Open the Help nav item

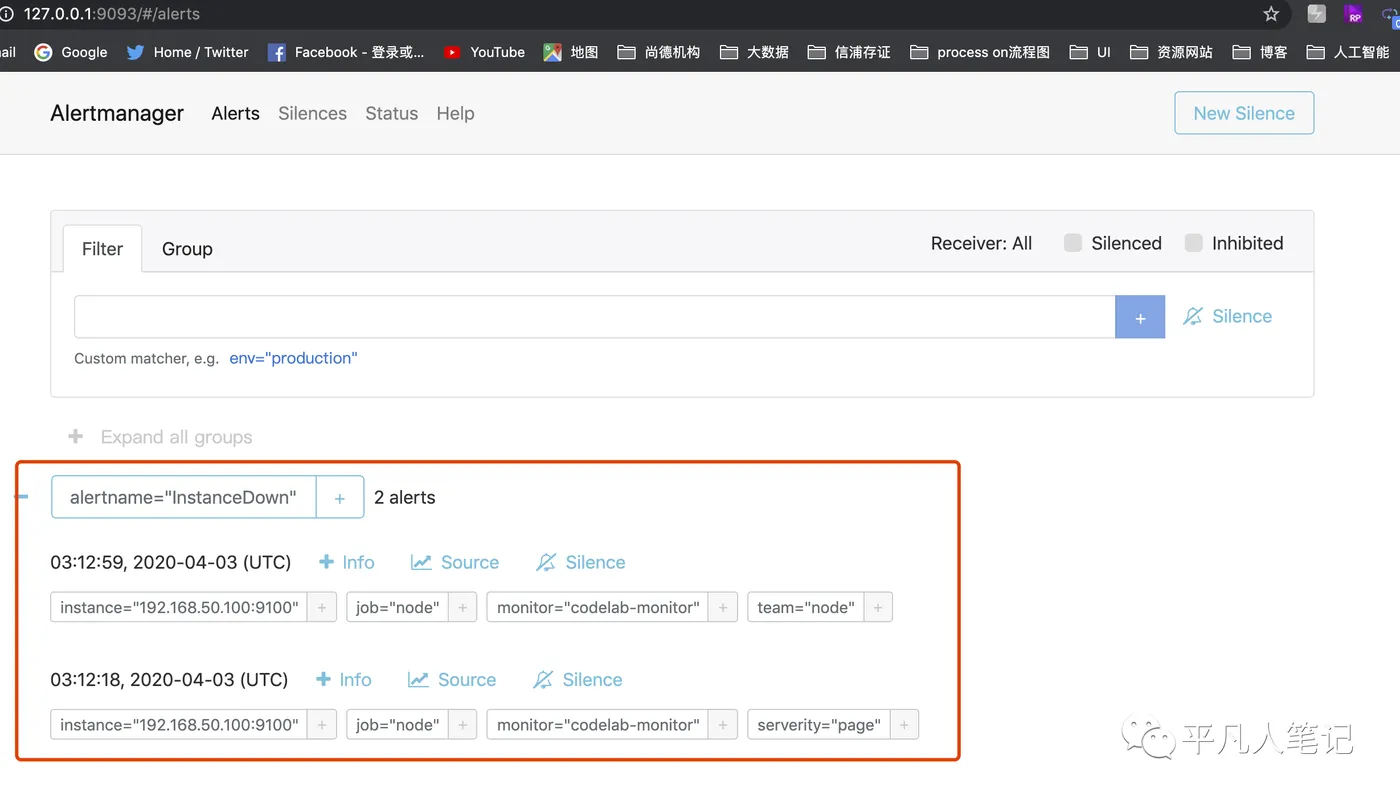point(455,113)
